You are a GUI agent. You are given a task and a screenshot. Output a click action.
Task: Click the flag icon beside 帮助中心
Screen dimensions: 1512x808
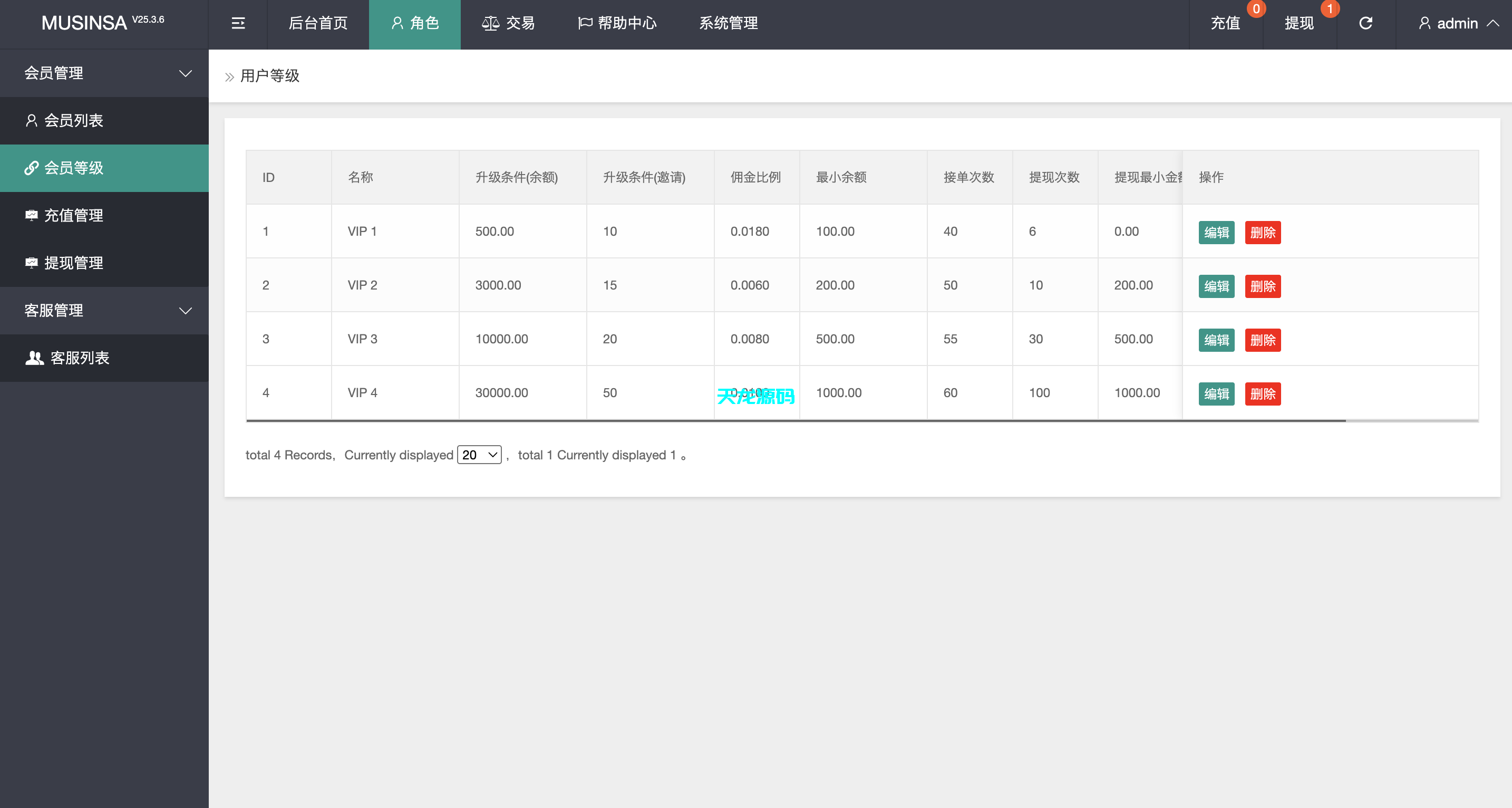583,23
